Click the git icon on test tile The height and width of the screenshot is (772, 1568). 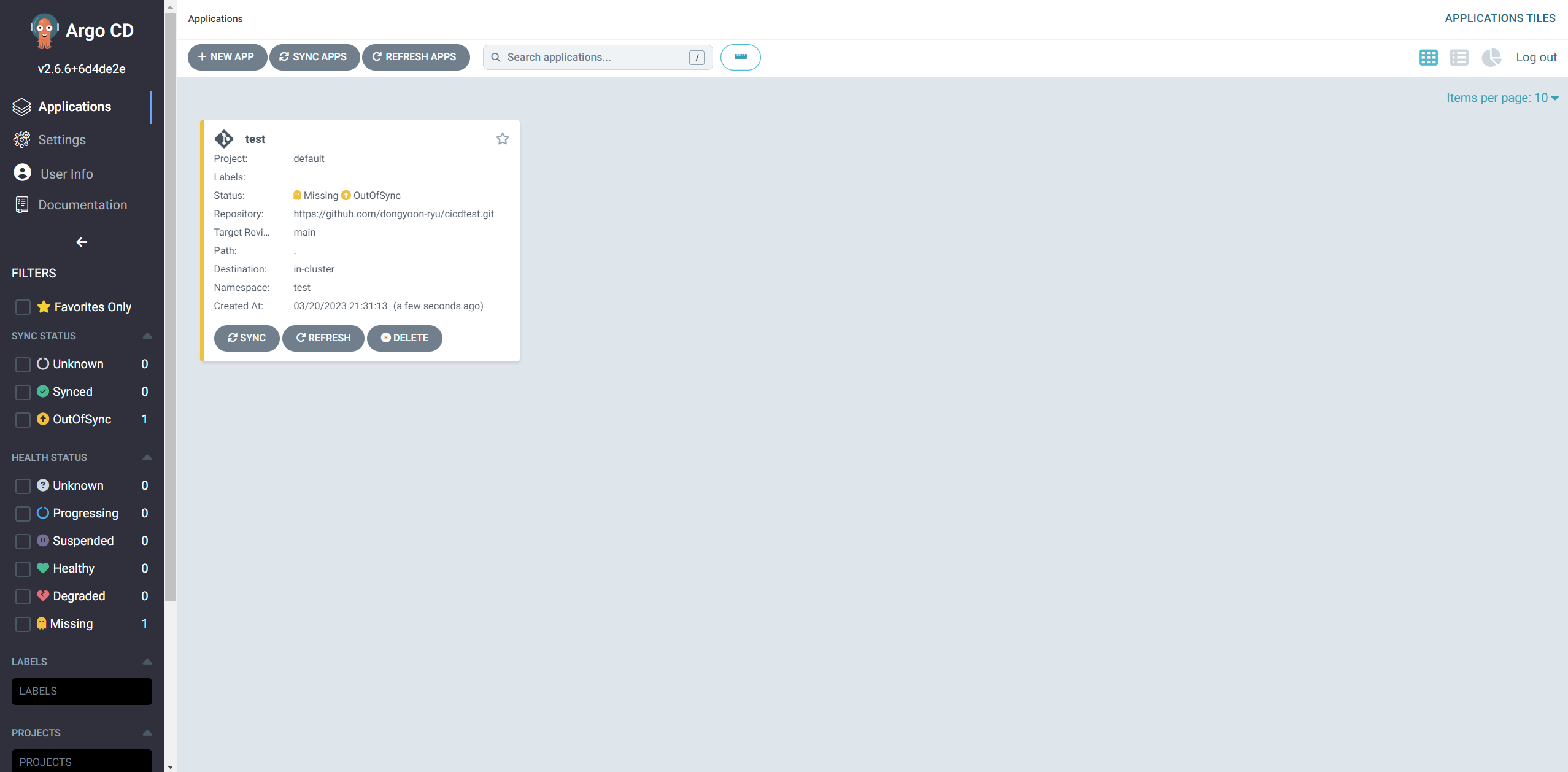pos(224,139)
